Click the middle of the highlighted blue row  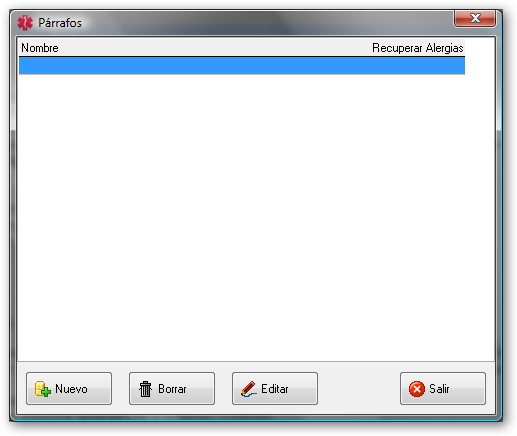tap(242, 65)
